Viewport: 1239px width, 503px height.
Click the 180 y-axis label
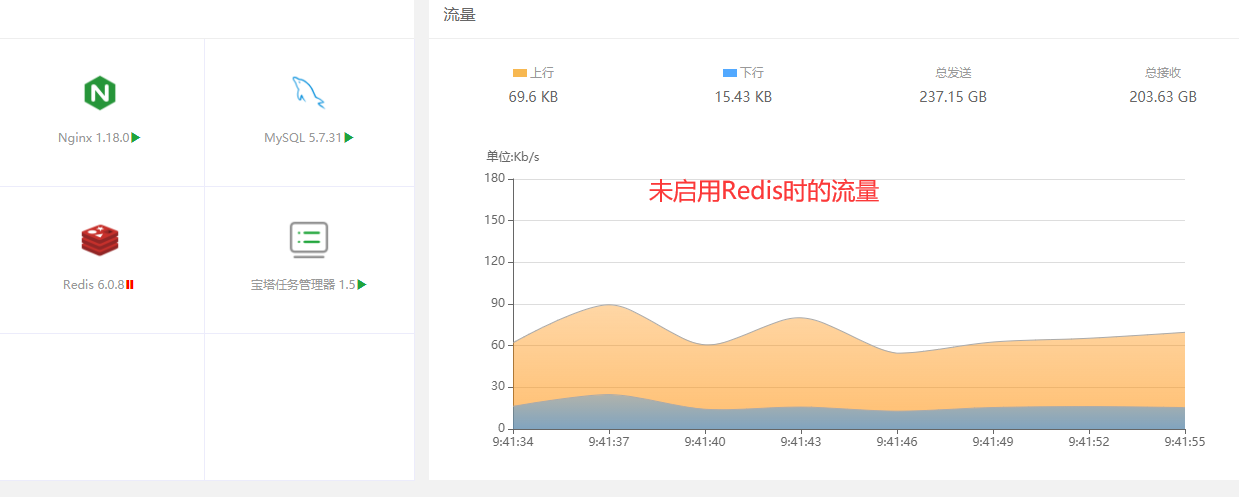tap(494, 178)
